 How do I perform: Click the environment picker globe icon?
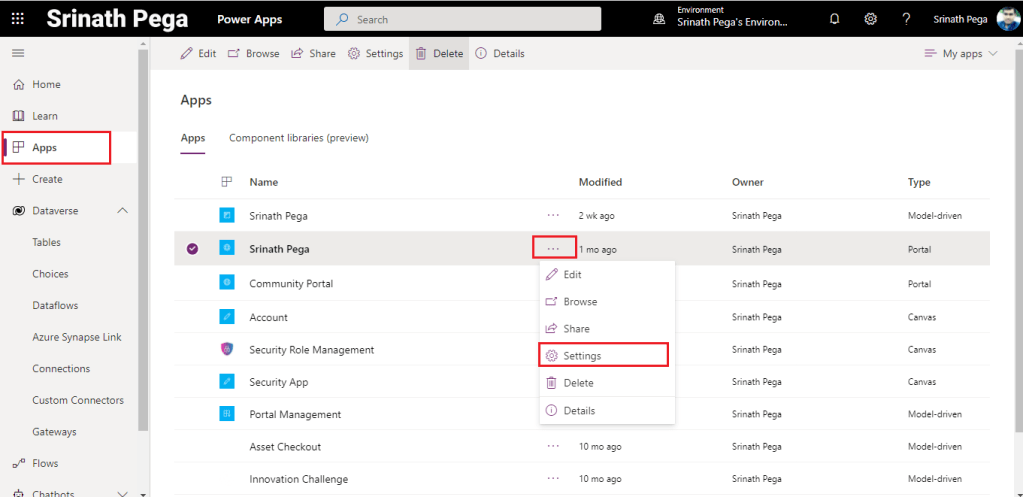pyautogui.click(x=659, y=19)
